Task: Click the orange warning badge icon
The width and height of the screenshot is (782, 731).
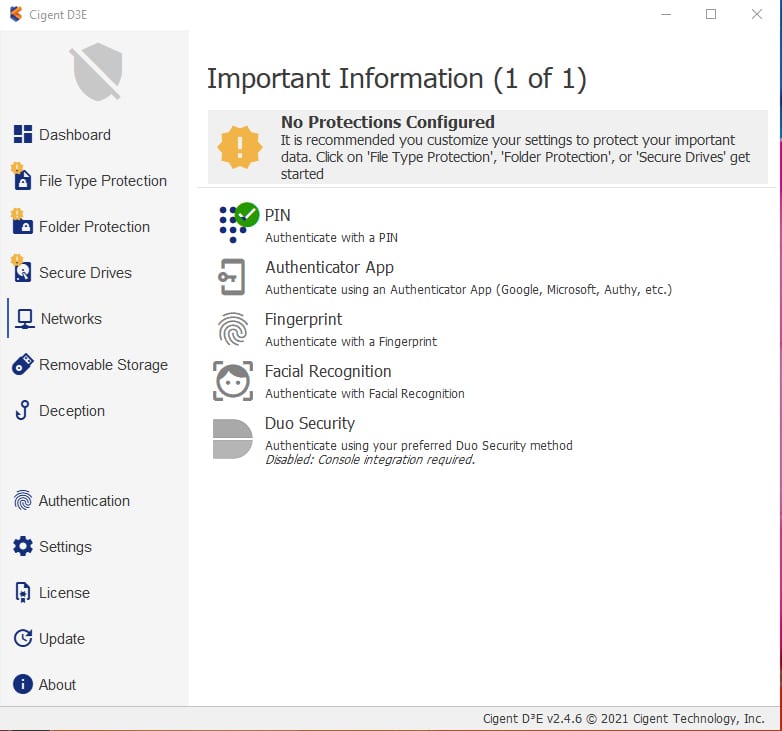Action: [240, 147]
